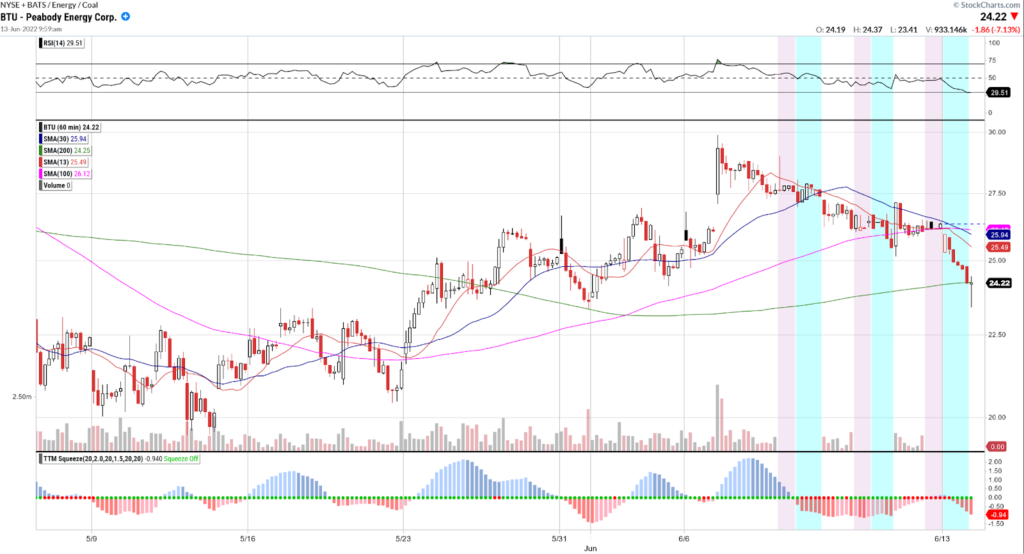The height and width of the screenshot is (554, 1024).
Task: Click the red down-arrow next to 24.22 price
Action: tap(1014, 16)
